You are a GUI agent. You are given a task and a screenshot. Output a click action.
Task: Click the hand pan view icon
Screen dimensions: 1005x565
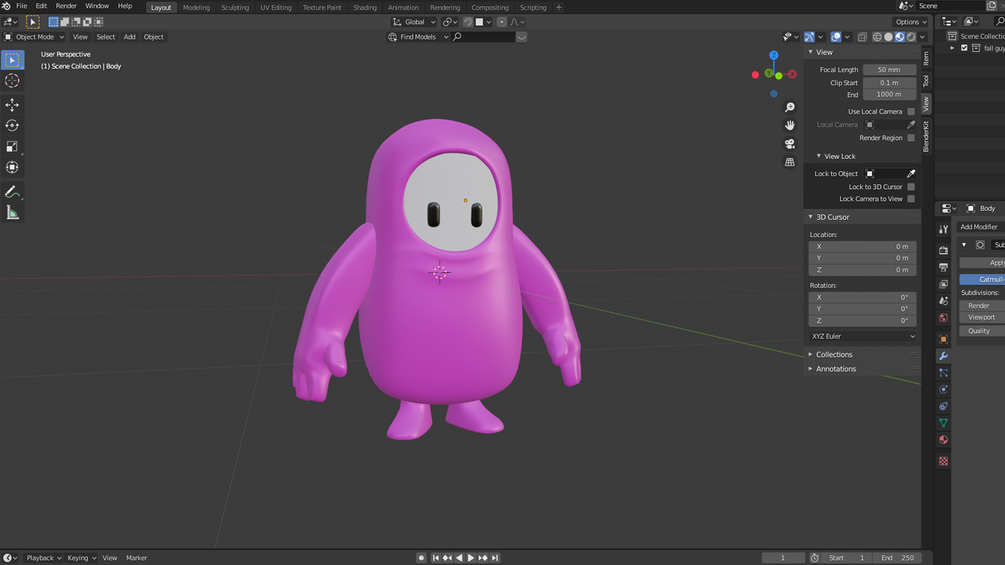coord(790,125)
